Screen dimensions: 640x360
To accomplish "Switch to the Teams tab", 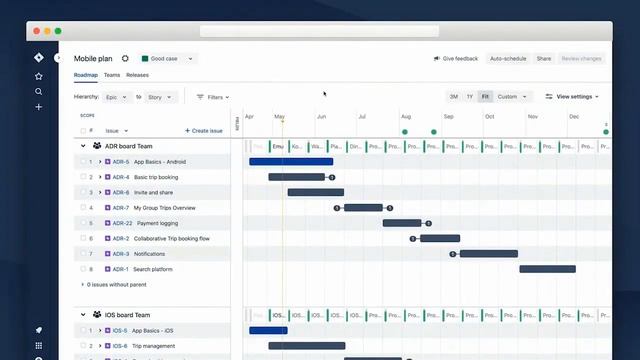I will [x=112, y=75].
